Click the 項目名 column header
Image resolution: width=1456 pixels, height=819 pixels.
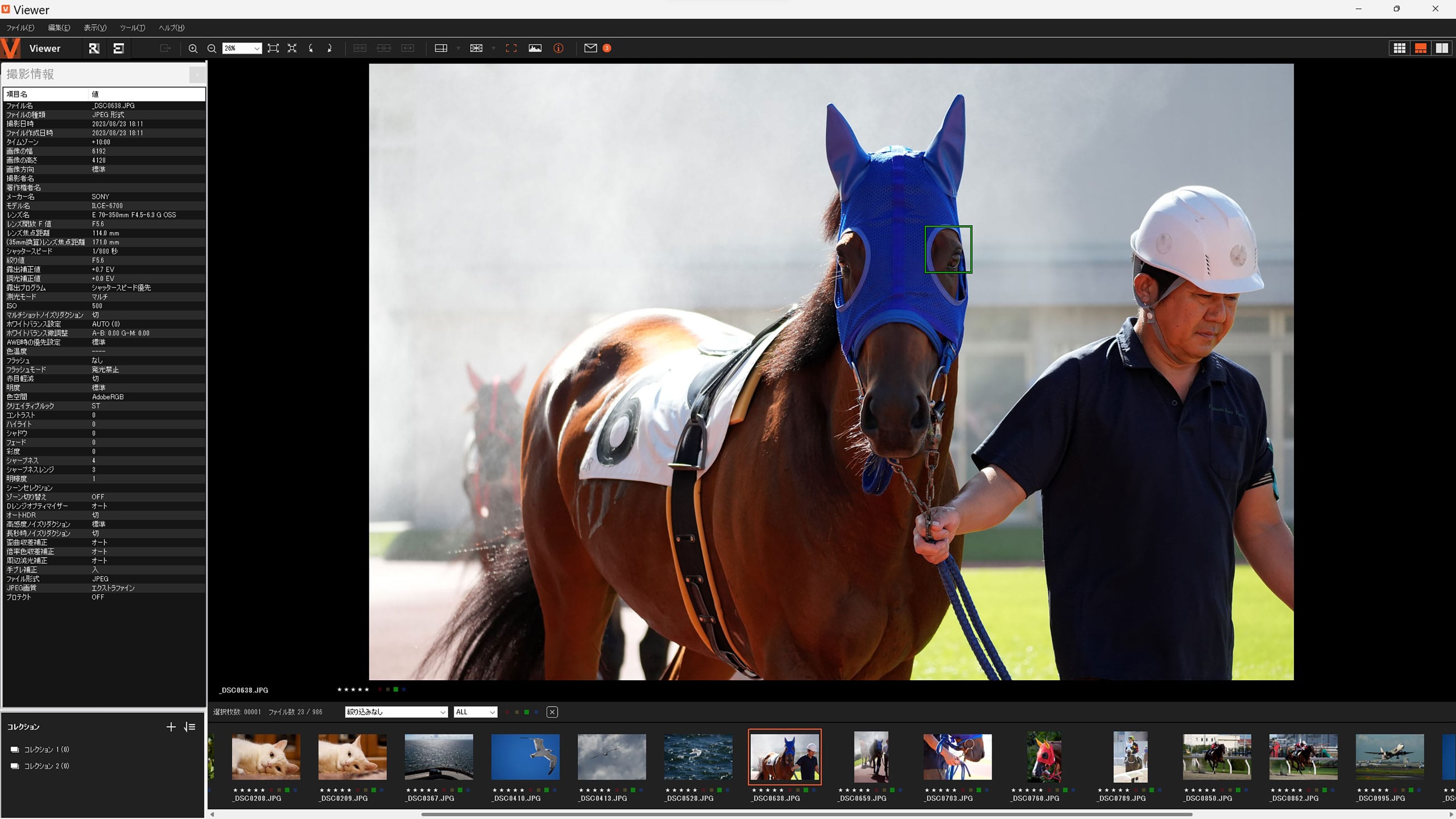46,94
